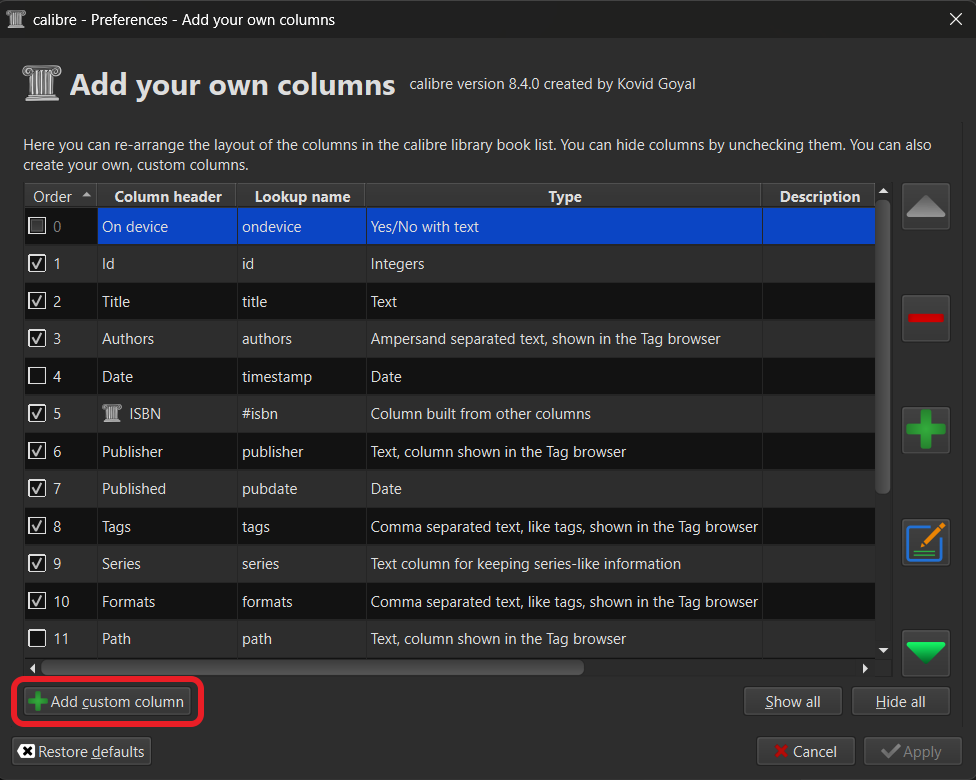Image resolution: width=976 pixels, height=780 pixels.
Task: Enable the Path column checkbox
Action: pos(37,638)
